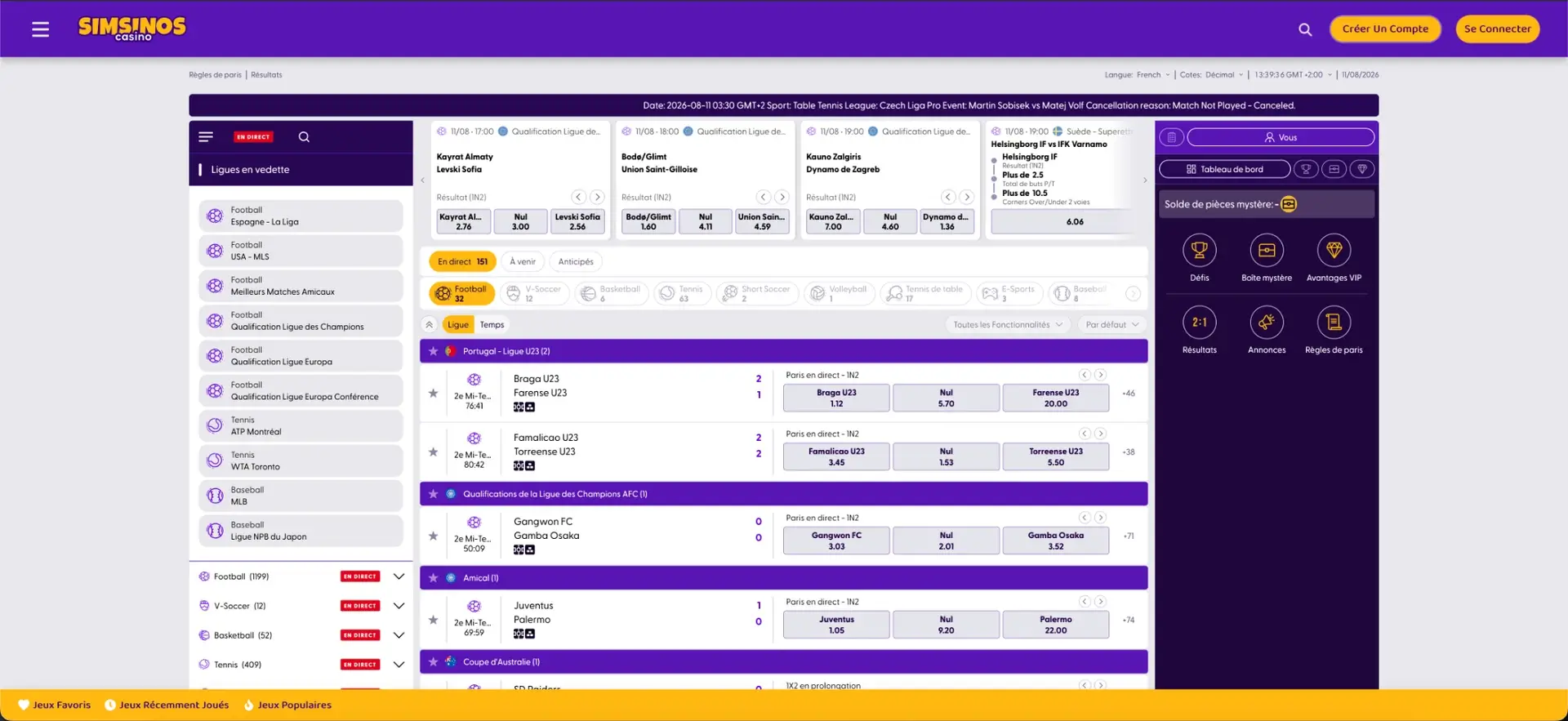Expand the Football (1199) sidebar section
This screenshot has width=1568, height=721.
click(x=399, y=576)
